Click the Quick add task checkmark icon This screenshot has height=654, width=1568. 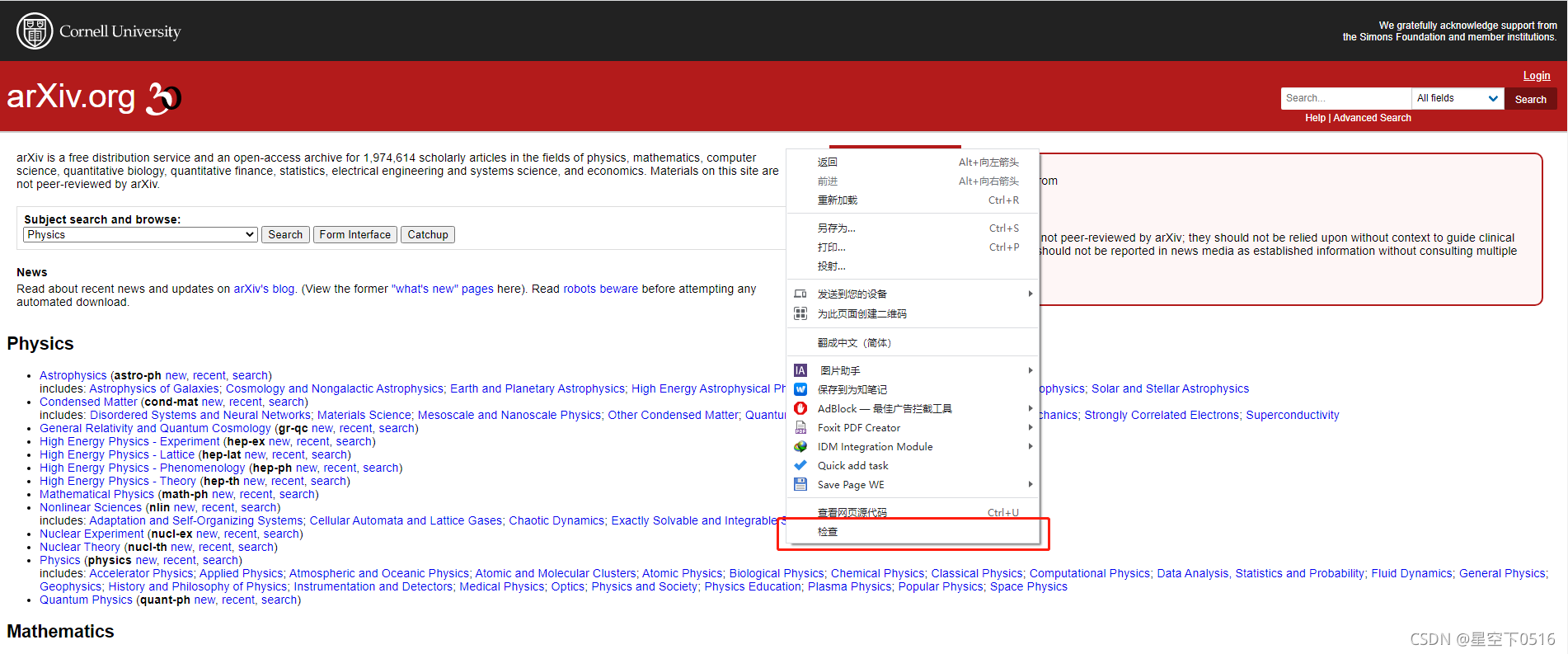pyautogui.click(x=800, y=465)
